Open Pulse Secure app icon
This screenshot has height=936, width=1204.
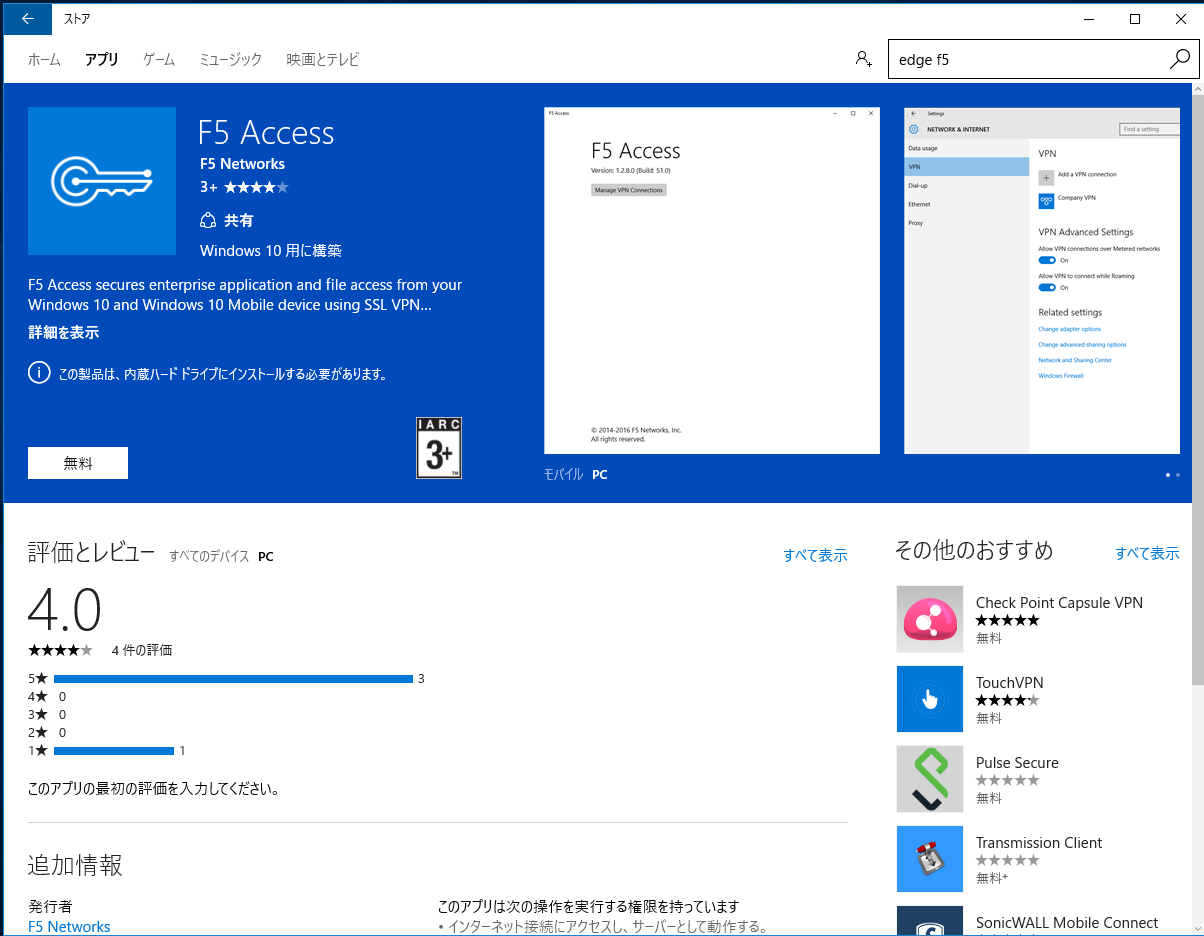929,779
